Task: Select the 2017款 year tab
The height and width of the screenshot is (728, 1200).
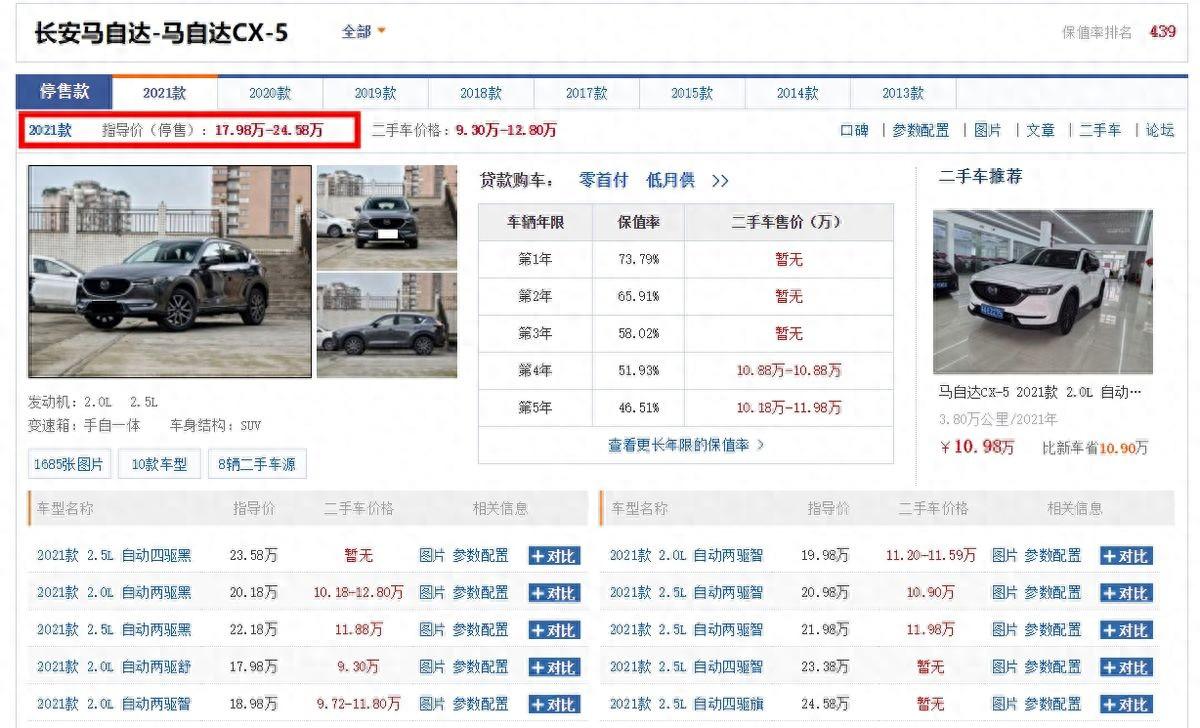Action: point(586,93)
